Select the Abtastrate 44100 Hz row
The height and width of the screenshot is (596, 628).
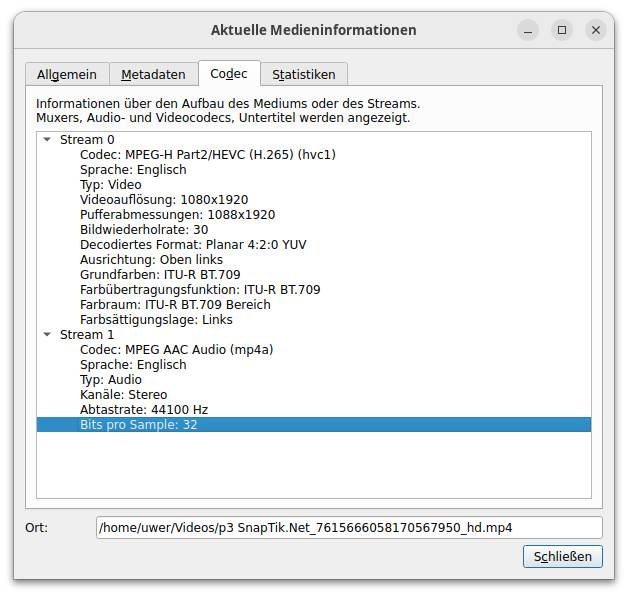click(x=143, y=410)
